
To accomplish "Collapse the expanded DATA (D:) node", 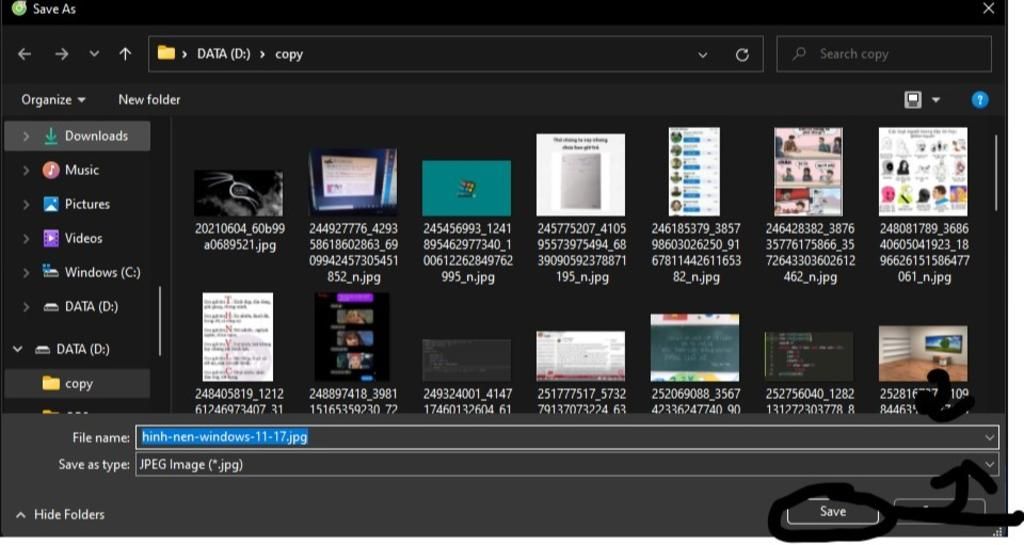I will [18, 349].
